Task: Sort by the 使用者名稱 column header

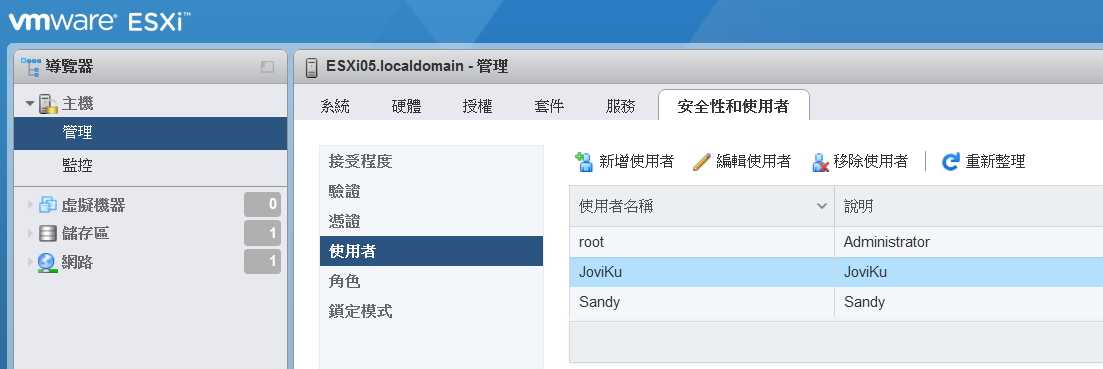Action: [x=701, y=206]
